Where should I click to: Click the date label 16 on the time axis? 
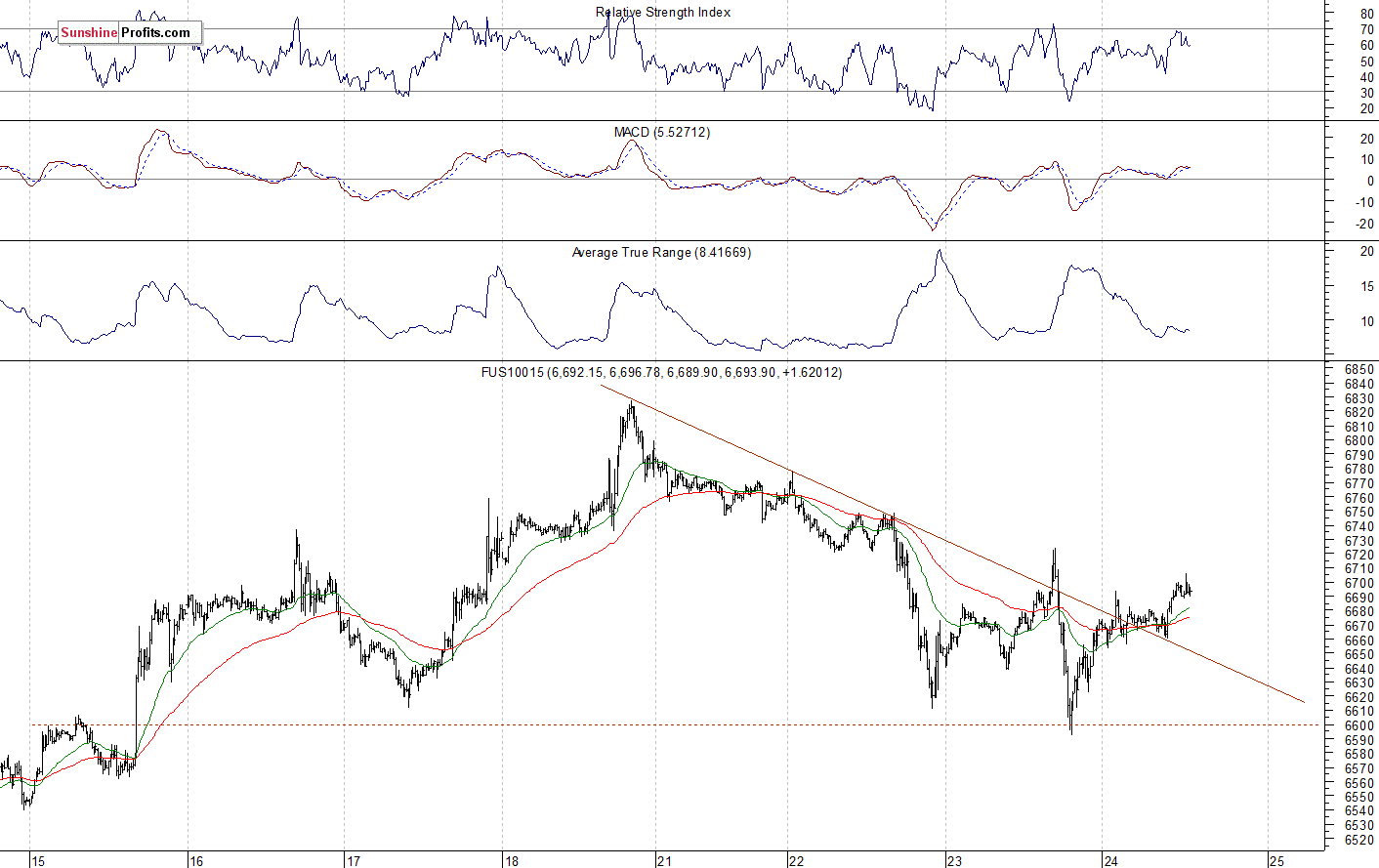(x=196, y=860)
